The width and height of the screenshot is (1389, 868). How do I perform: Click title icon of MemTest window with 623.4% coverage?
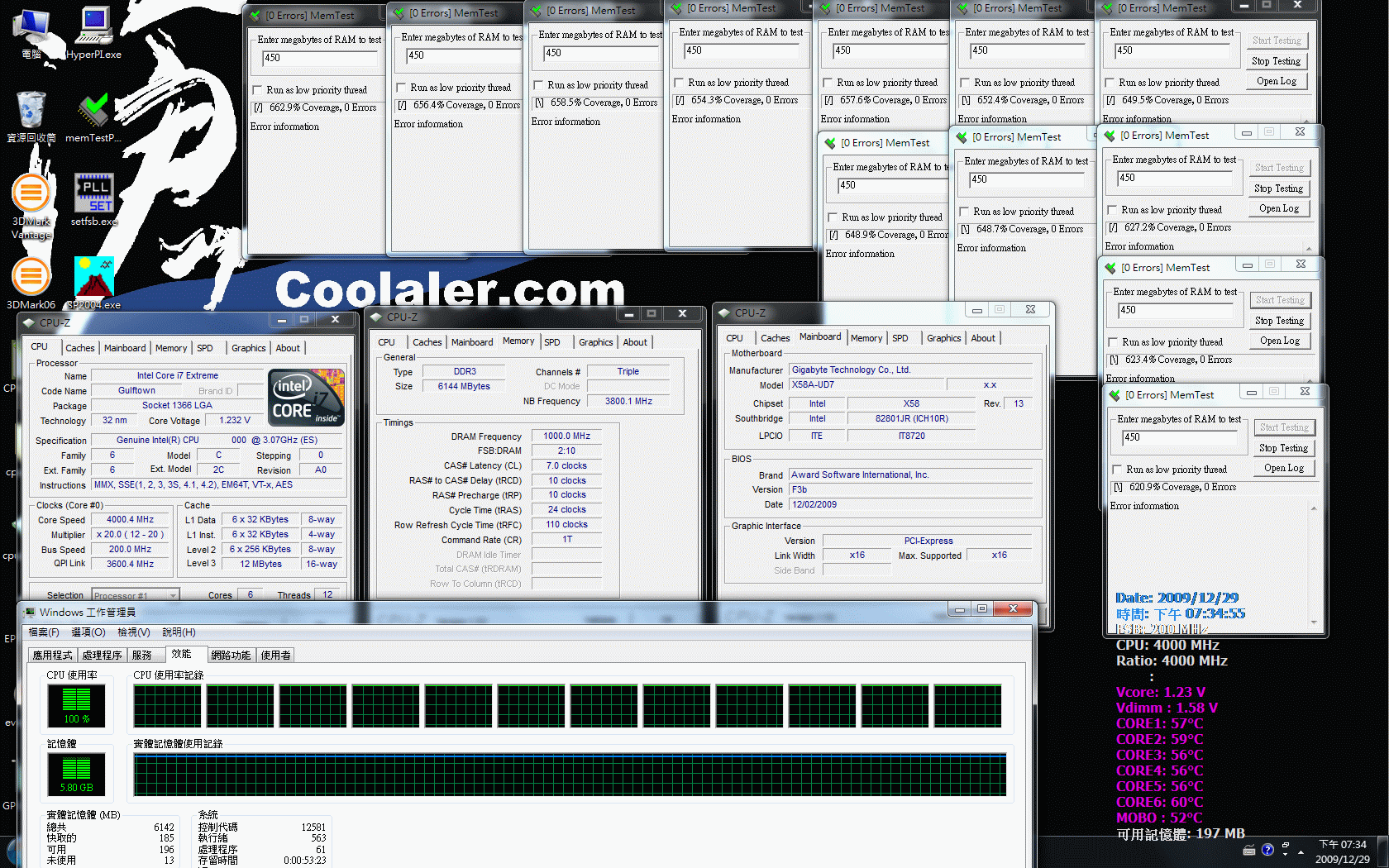pyautogui.click(x=1111, y=268)
